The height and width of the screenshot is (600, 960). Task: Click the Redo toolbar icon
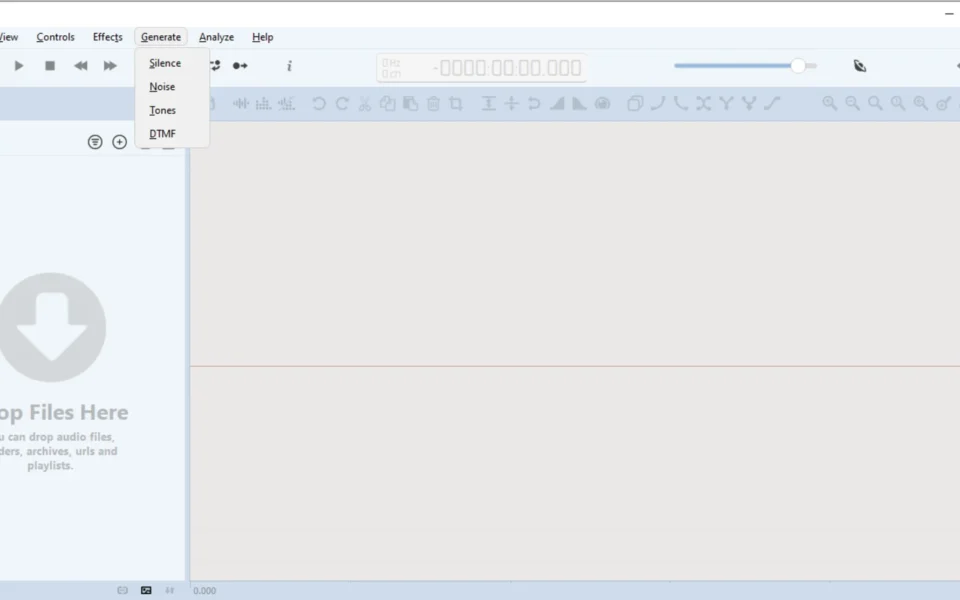(x=342, y=103)
